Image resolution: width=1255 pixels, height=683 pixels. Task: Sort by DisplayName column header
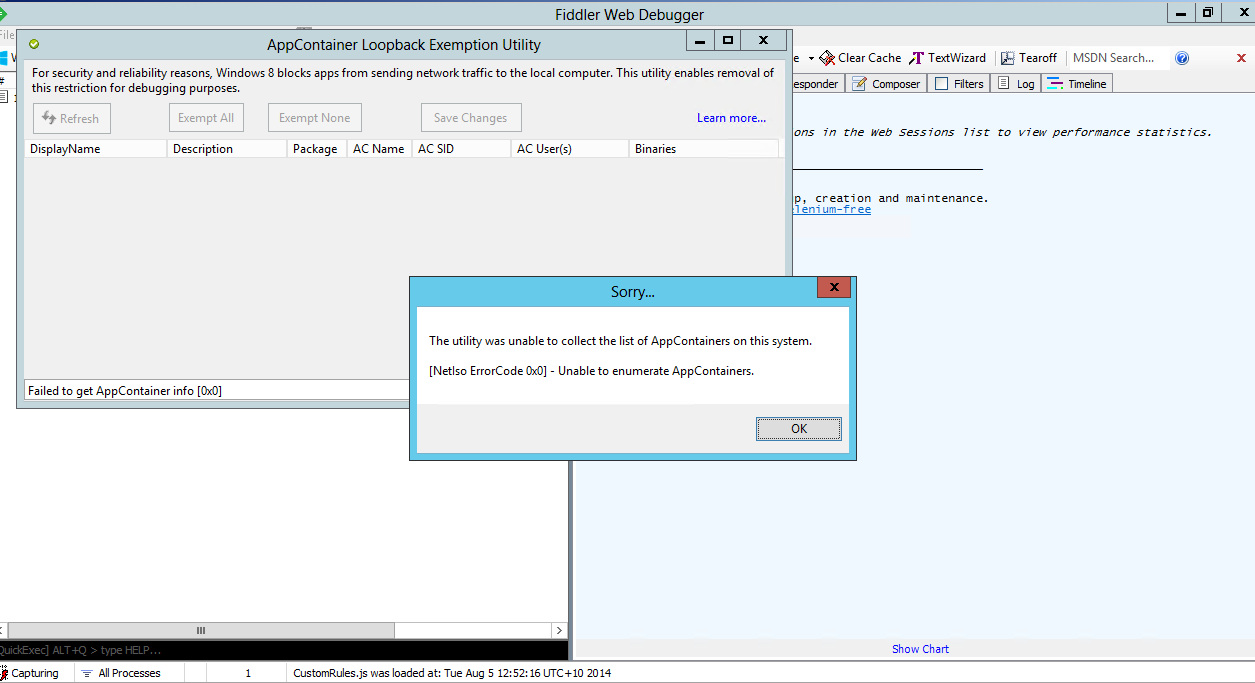95,149
